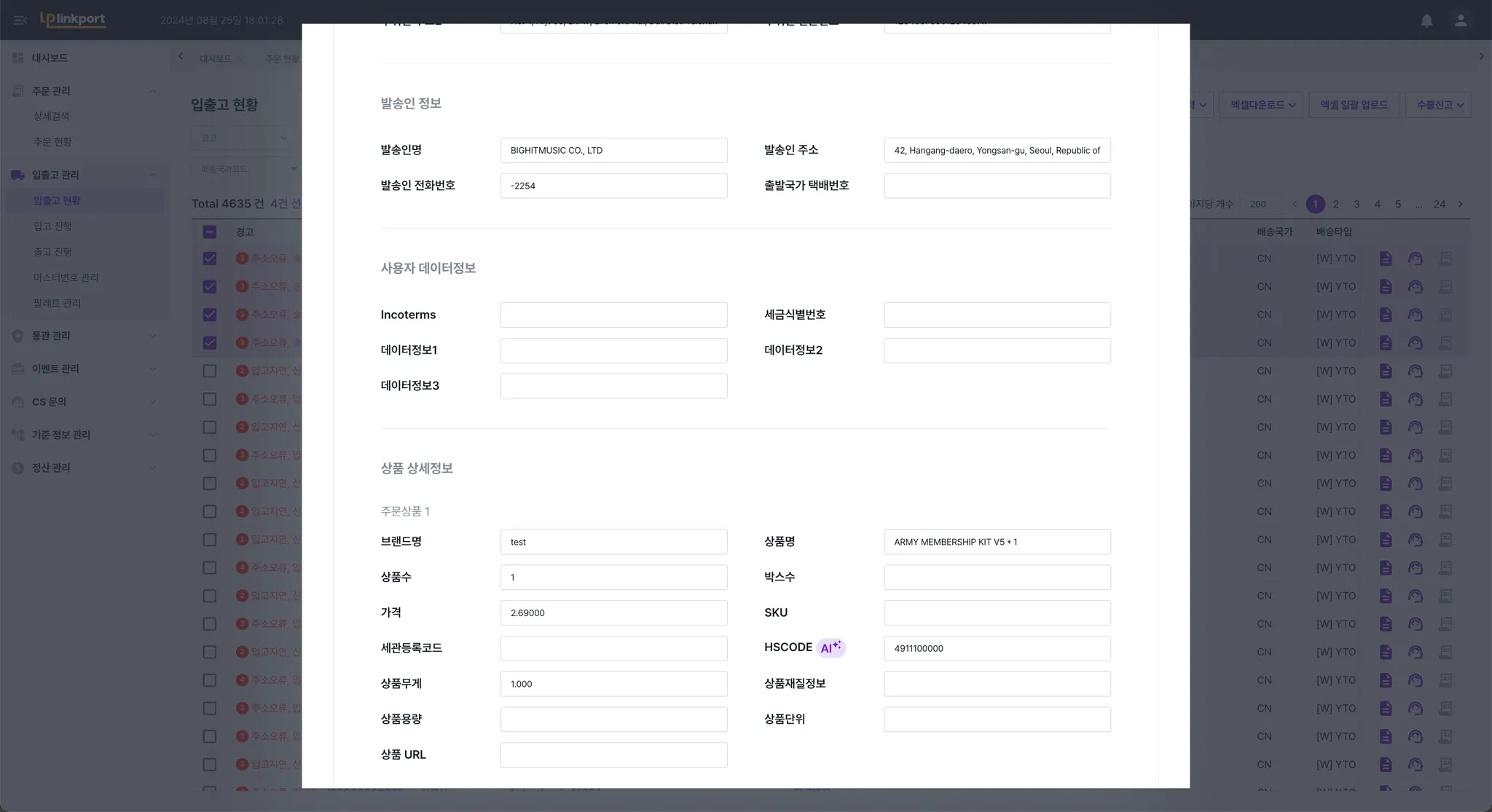
Task: Open 출고 진행 in the sidebar
Action: (52, 251)
